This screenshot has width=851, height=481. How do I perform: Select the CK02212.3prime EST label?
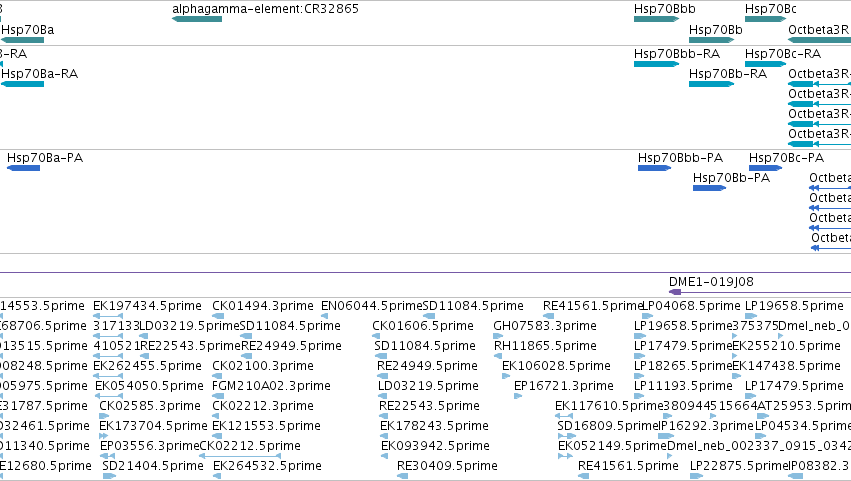(x=263, y=406)
